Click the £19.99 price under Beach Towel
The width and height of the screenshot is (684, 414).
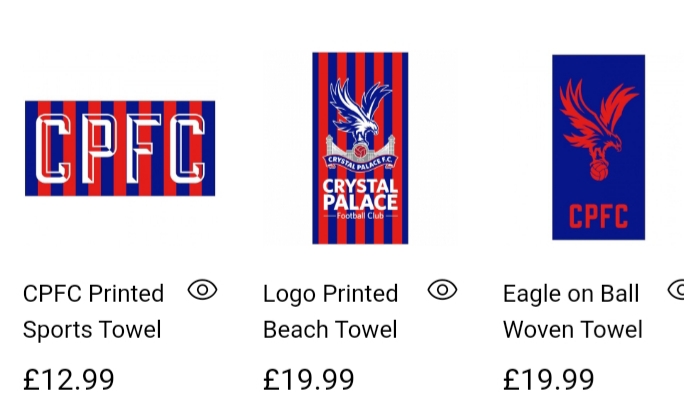(x=308, y=380)
